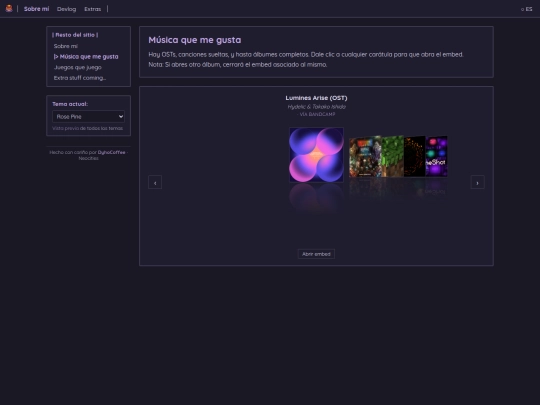Follow the Neocities footer link
Image resolution: width=540 pixels, height=405 pixels.
click(x=89, y=158)
